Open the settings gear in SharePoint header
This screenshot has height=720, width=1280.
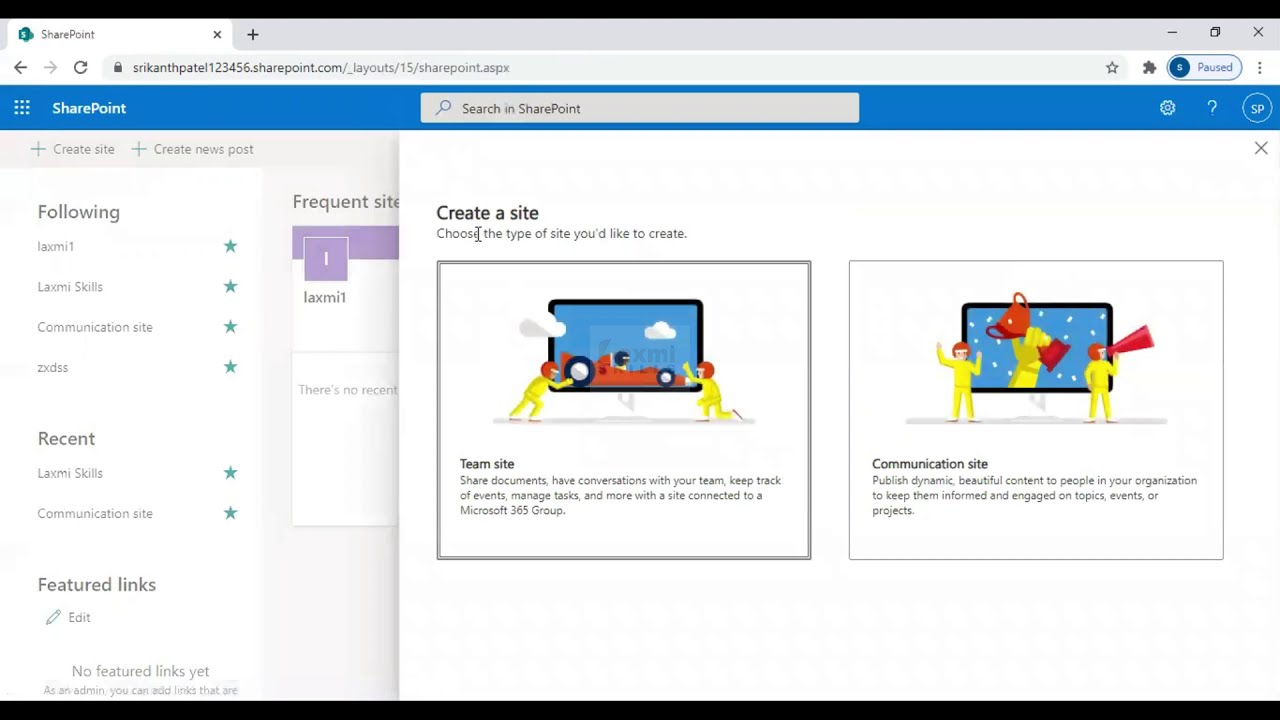(x=1167, y=108)
